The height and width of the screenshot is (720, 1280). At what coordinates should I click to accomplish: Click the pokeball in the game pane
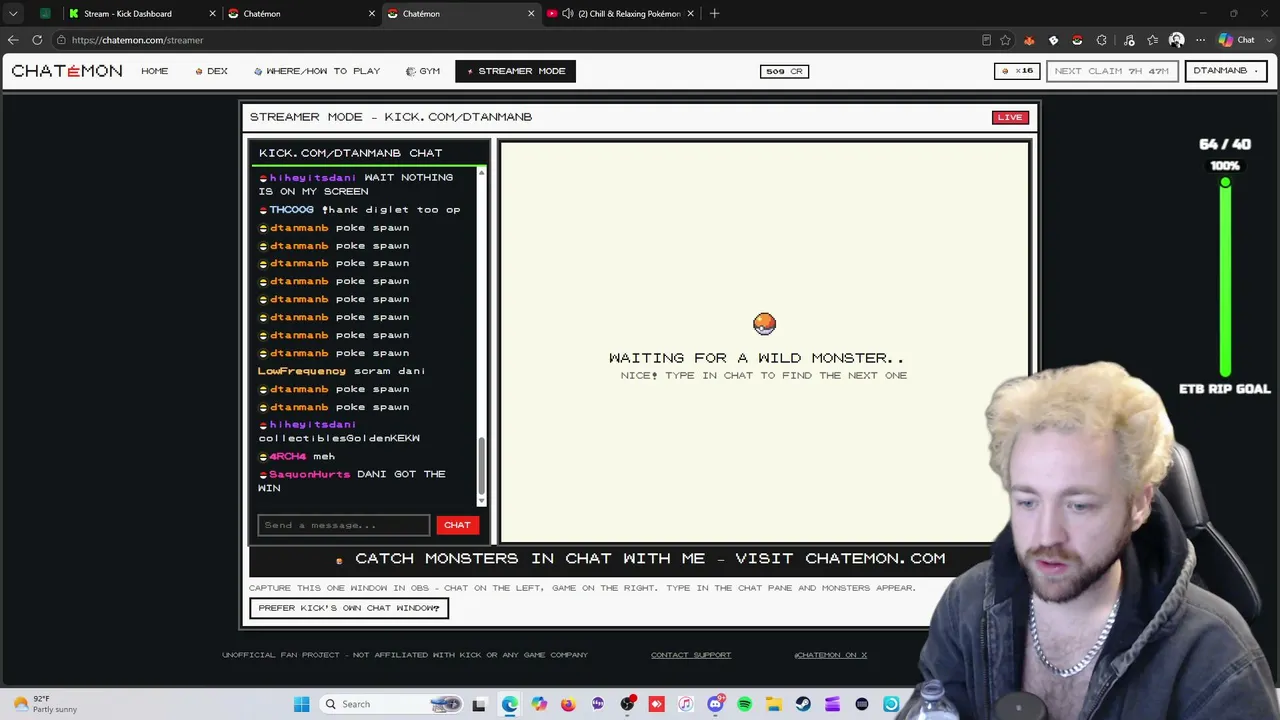[x=764, y=324]
